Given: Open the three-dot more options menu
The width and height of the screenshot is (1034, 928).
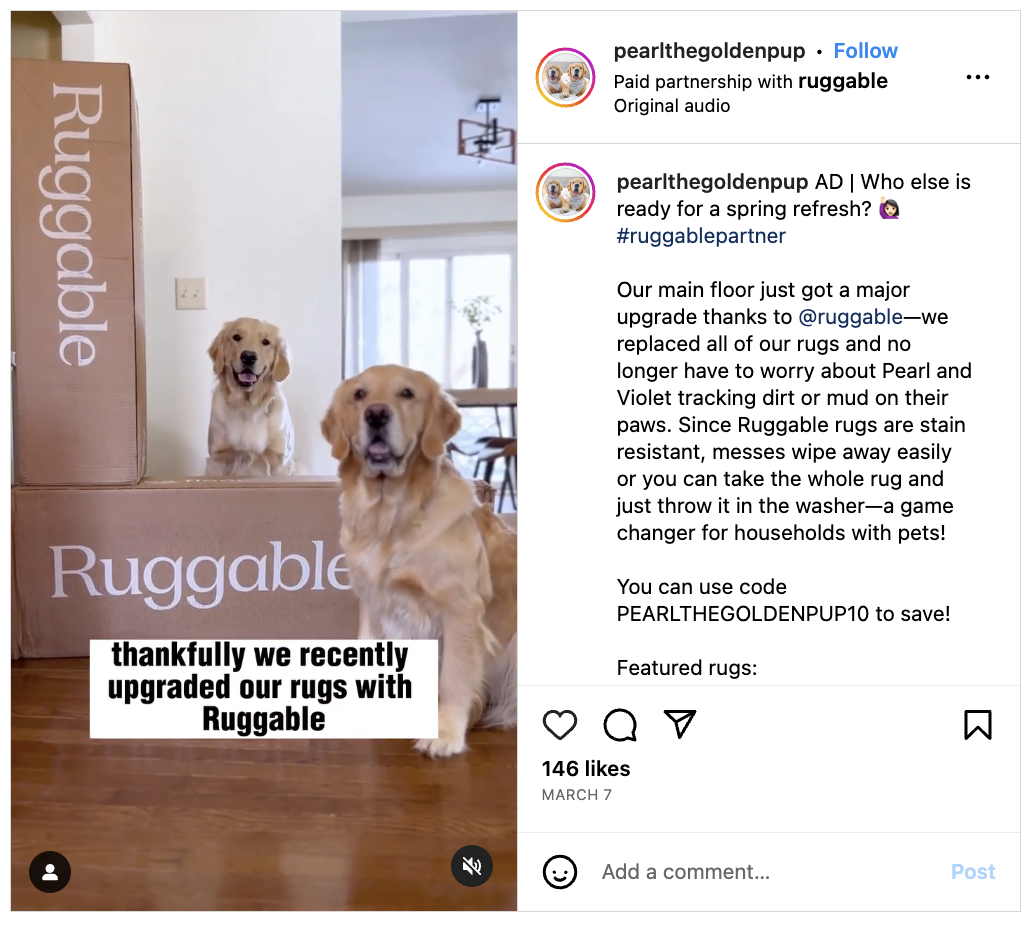Looking at the screenshot, I should click(977, 77).
